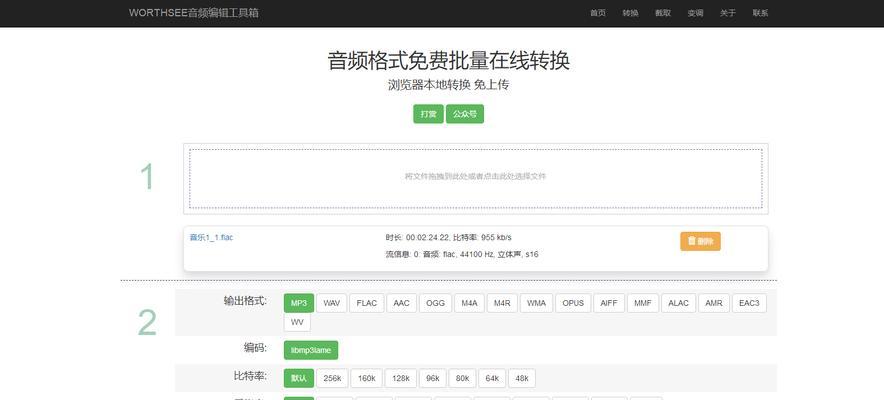
Task: Choose AIFF output format
Action: click(609, 303)
